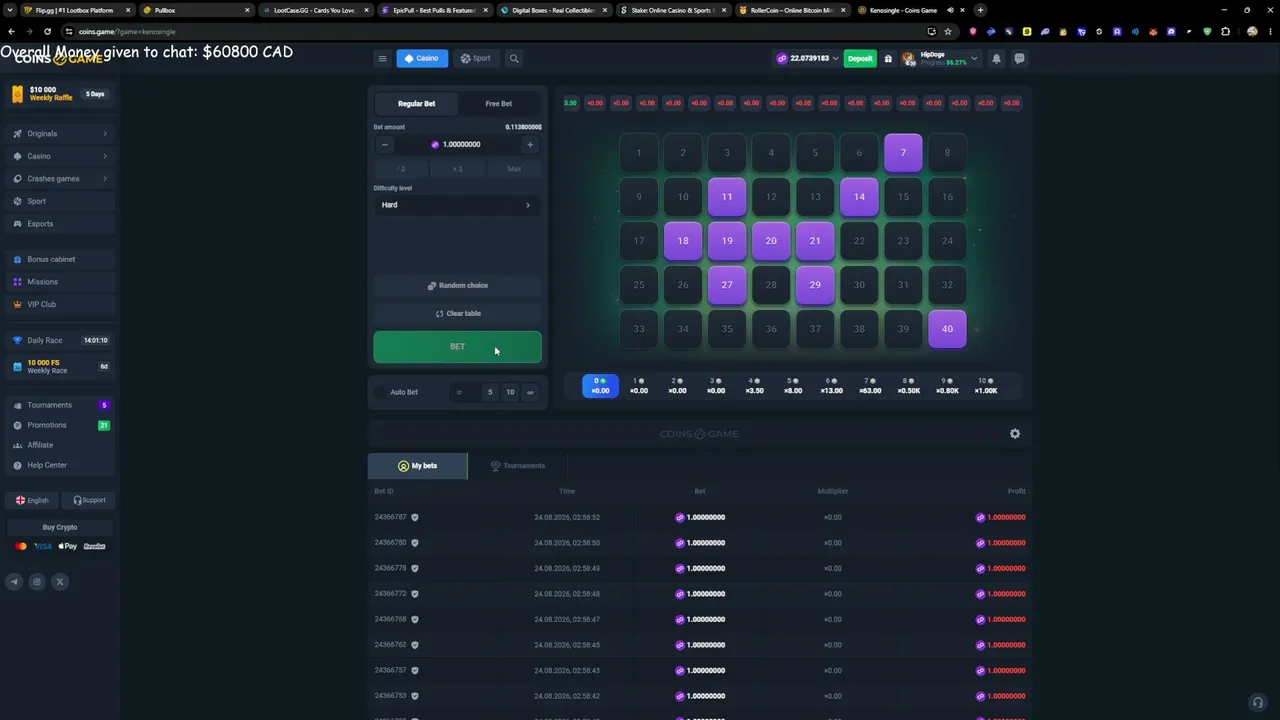The image size is (1280, 720).
Task: Open Bonus cabinet from sidebar
Action: tap(60, 259)
